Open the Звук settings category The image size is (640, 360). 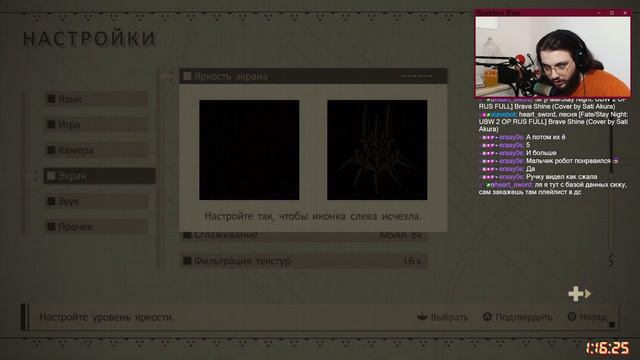click(96, 201)
